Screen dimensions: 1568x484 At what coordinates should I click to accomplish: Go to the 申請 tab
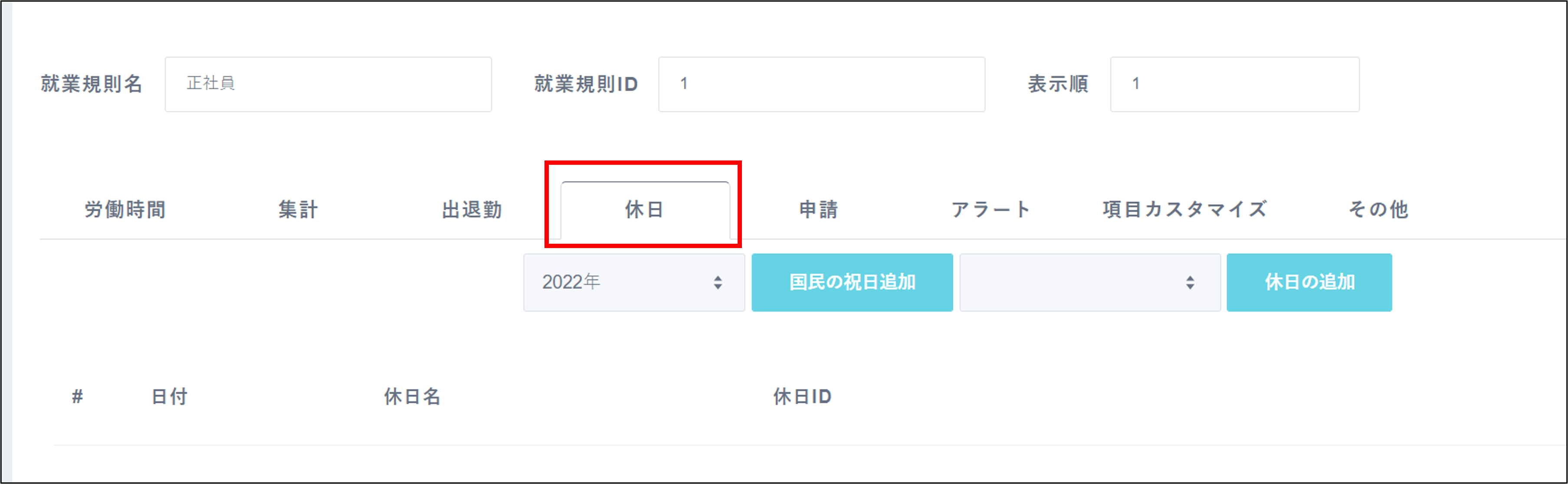(x=819, y=210)
